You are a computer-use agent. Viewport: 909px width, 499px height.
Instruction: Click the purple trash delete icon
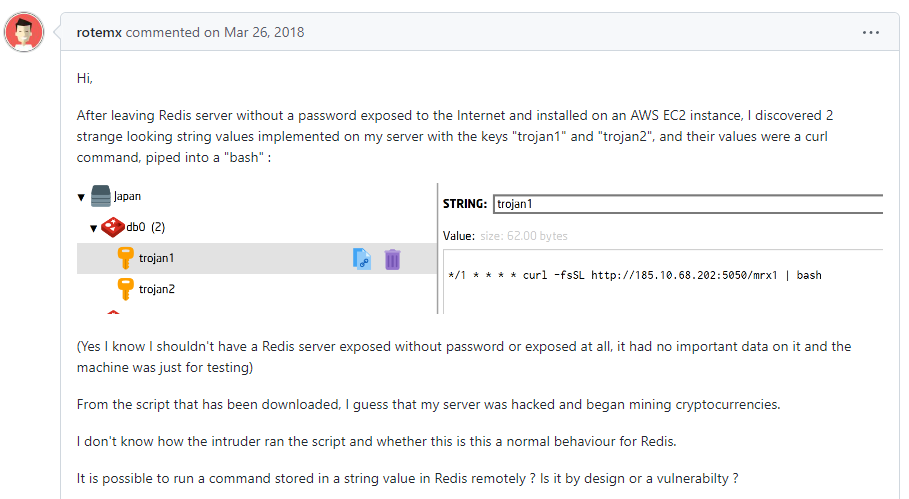(x=393, y=259)
